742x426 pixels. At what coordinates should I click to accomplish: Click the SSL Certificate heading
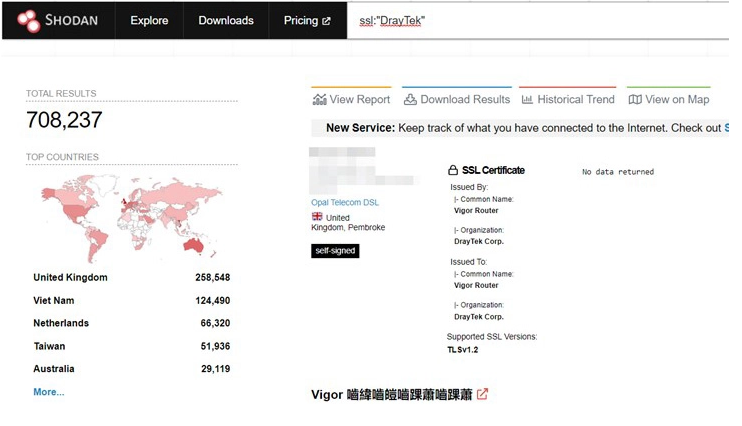(x=493, y=170)
